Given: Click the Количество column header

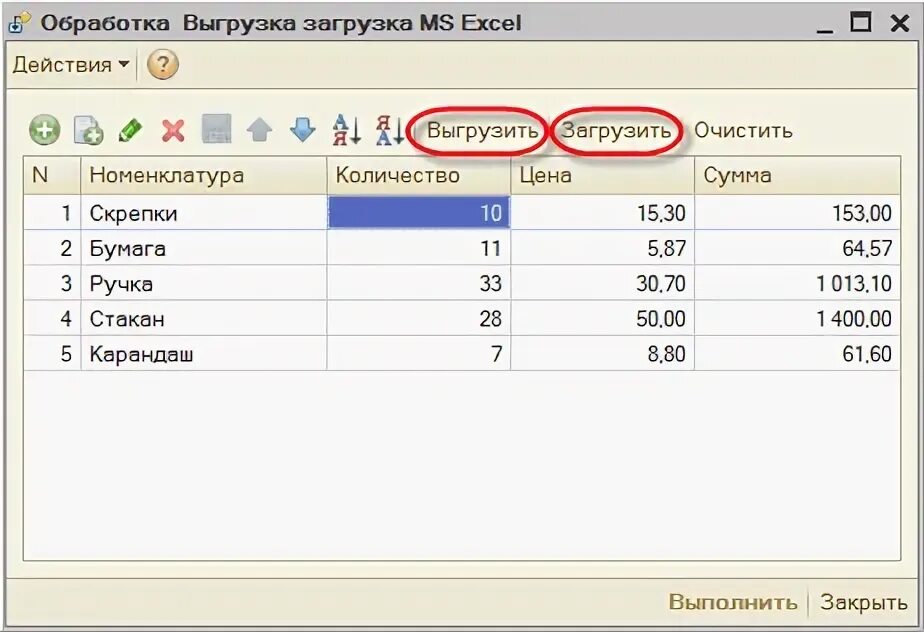Looking at the screenshot, I should 418,175.
